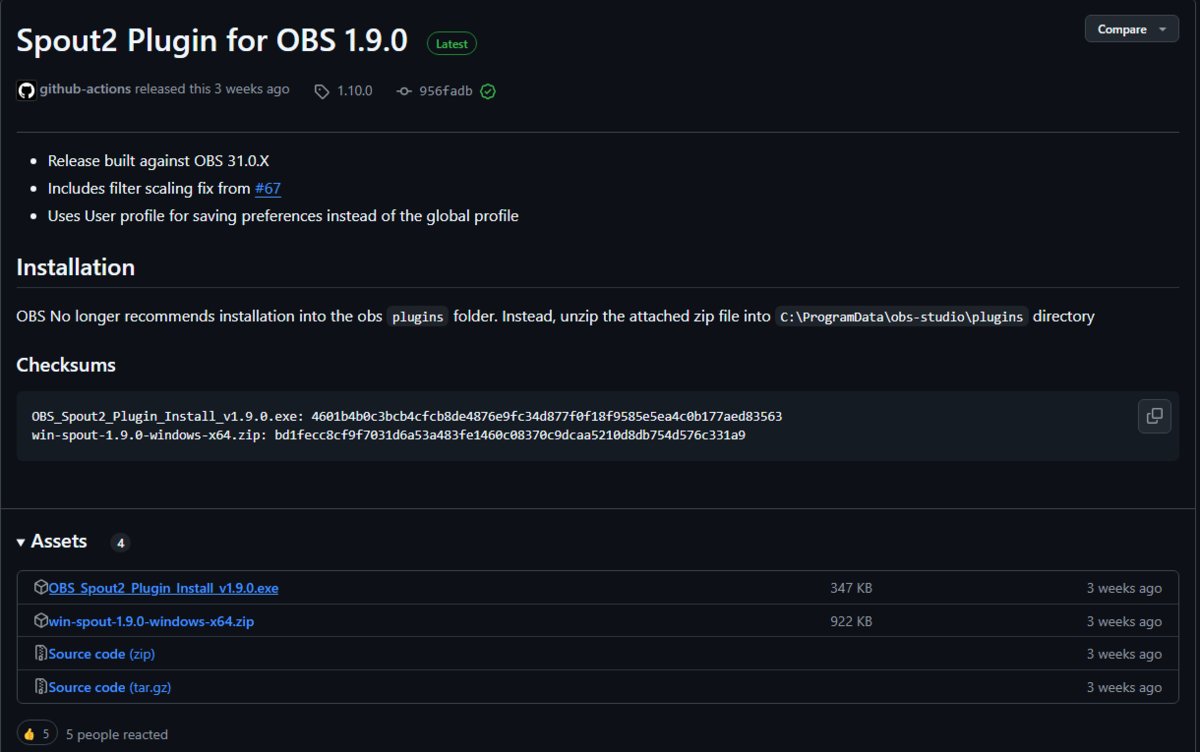Click the 'Uses User profile' bullet text
This screenshot has width=1200, height=752.
coord(283,215)
